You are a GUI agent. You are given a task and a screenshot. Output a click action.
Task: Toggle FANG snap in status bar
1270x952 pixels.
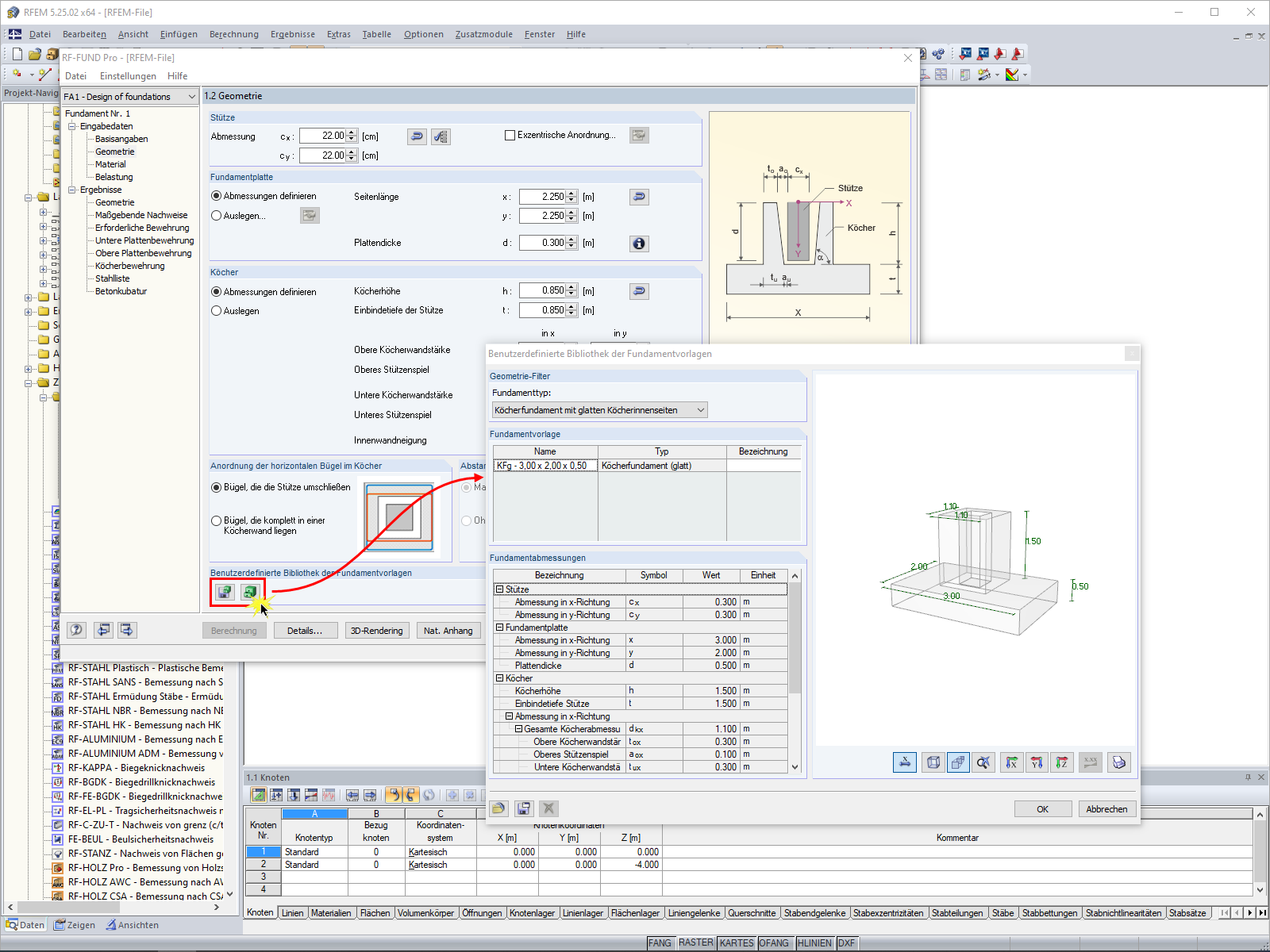tap(660, 943)
